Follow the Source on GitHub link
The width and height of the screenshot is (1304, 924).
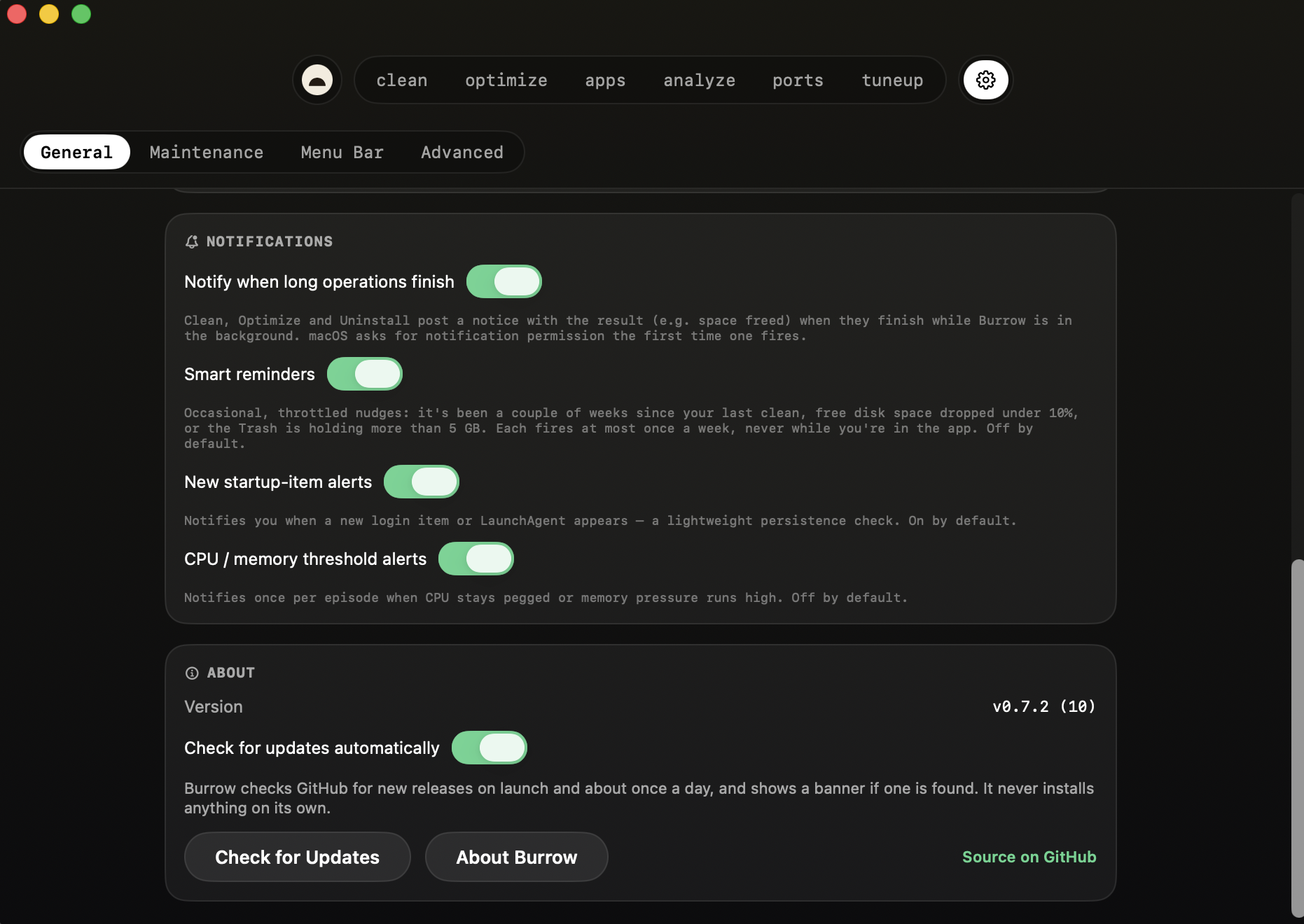[1029, 857]
